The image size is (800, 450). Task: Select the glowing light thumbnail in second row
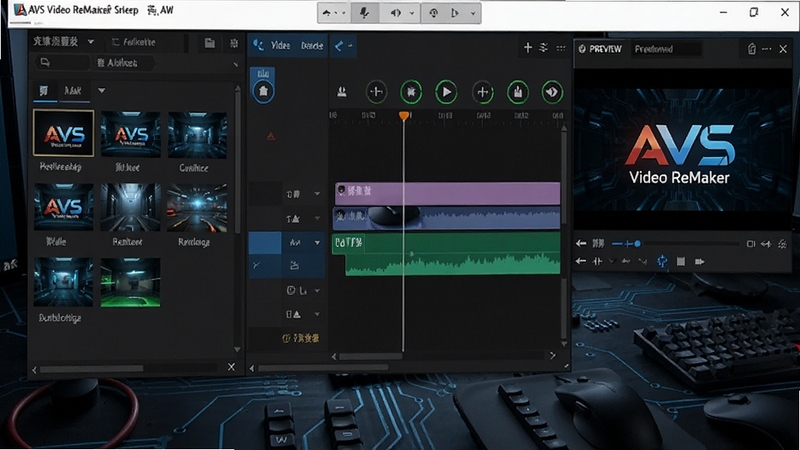click(x=197, y=207)
